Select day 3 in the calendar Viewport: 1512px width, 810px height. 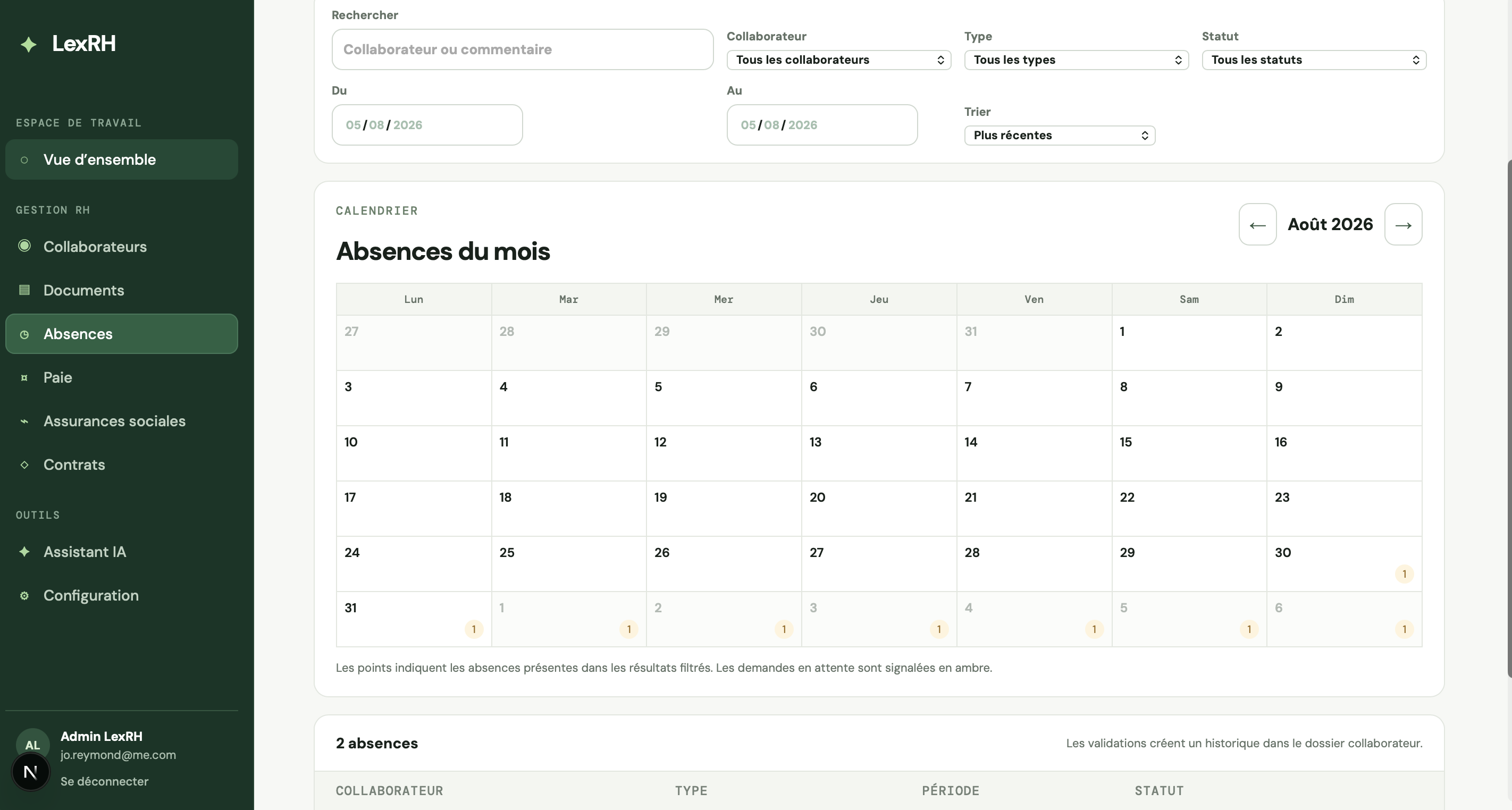coord(414,398)
